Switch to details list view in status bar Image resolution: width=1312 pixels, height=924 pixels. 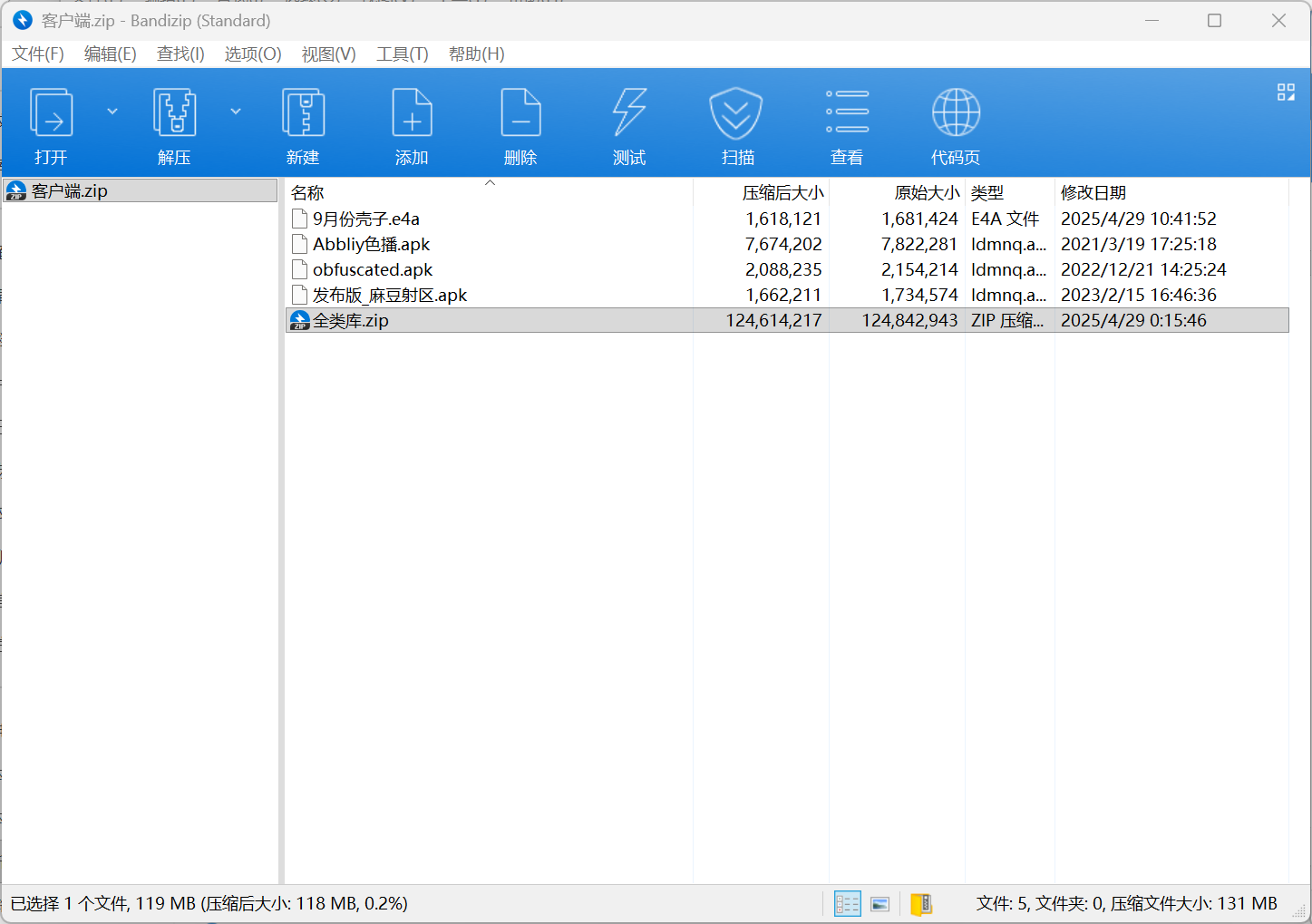click(x=847, y=904)
